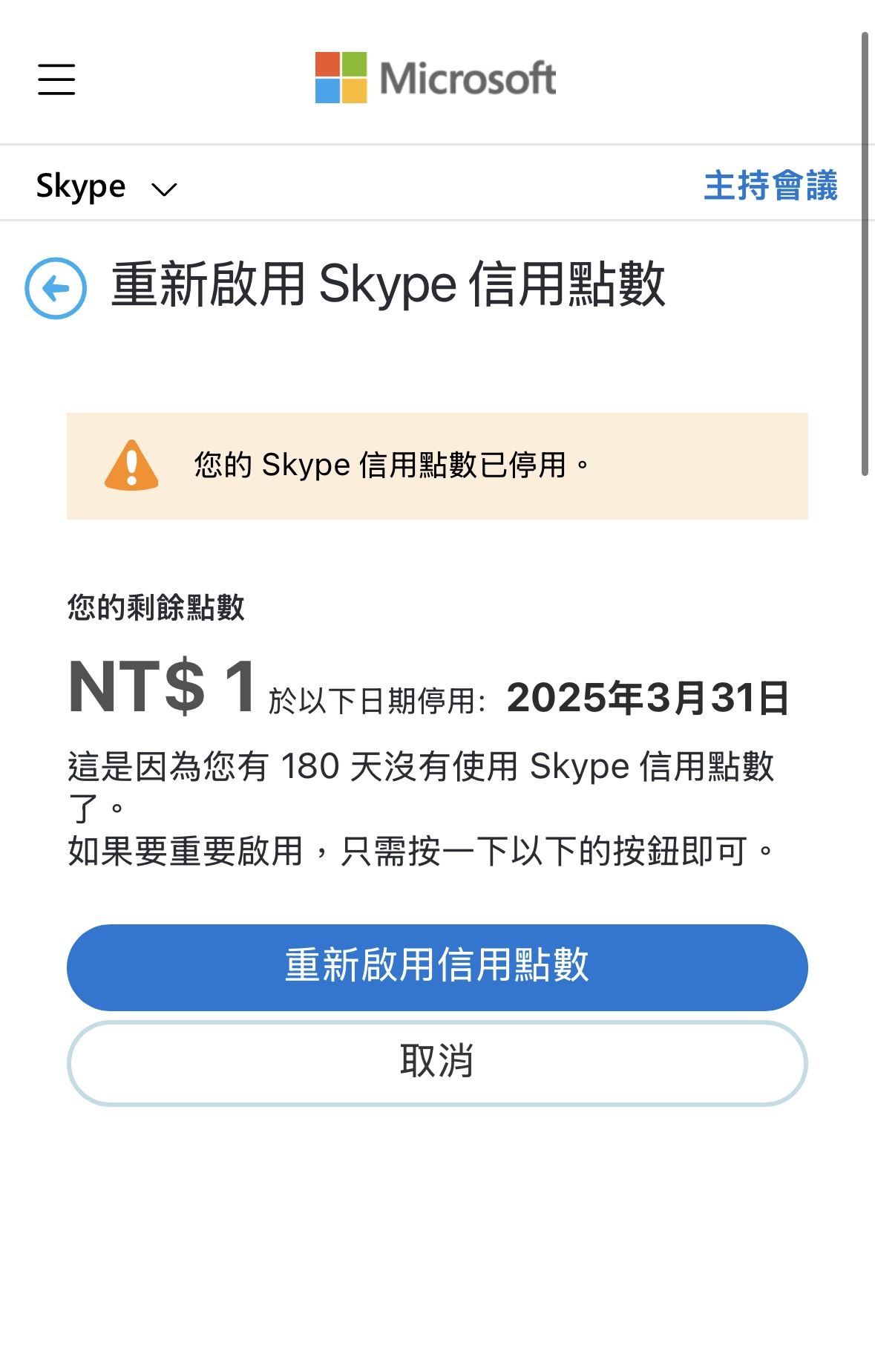
Task: Click the 2025年3月31日 expiry date
Action: coord(648,698)
